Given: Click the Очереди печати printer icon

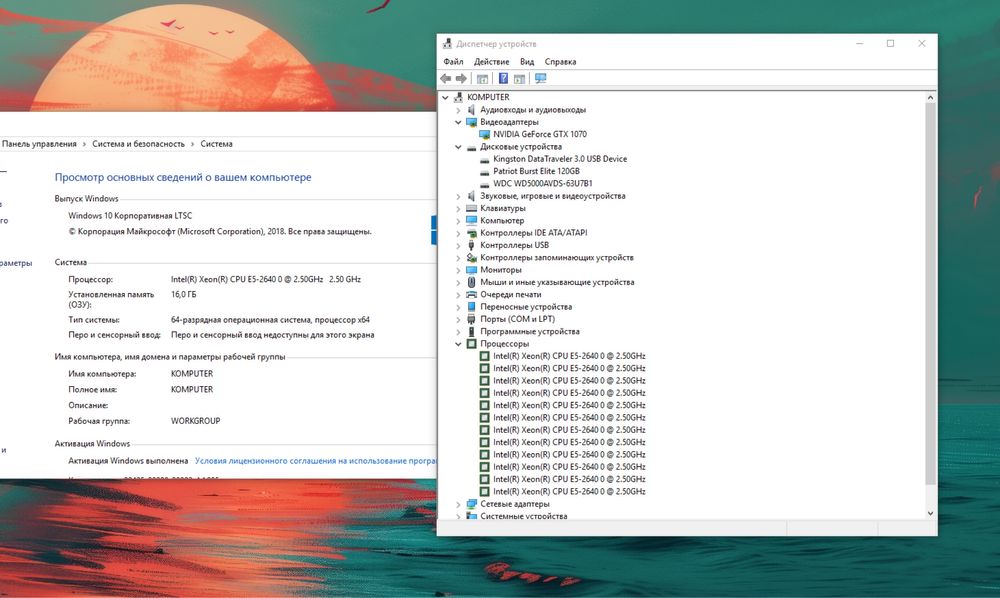Looking at the screenshot, I should 471,295.
